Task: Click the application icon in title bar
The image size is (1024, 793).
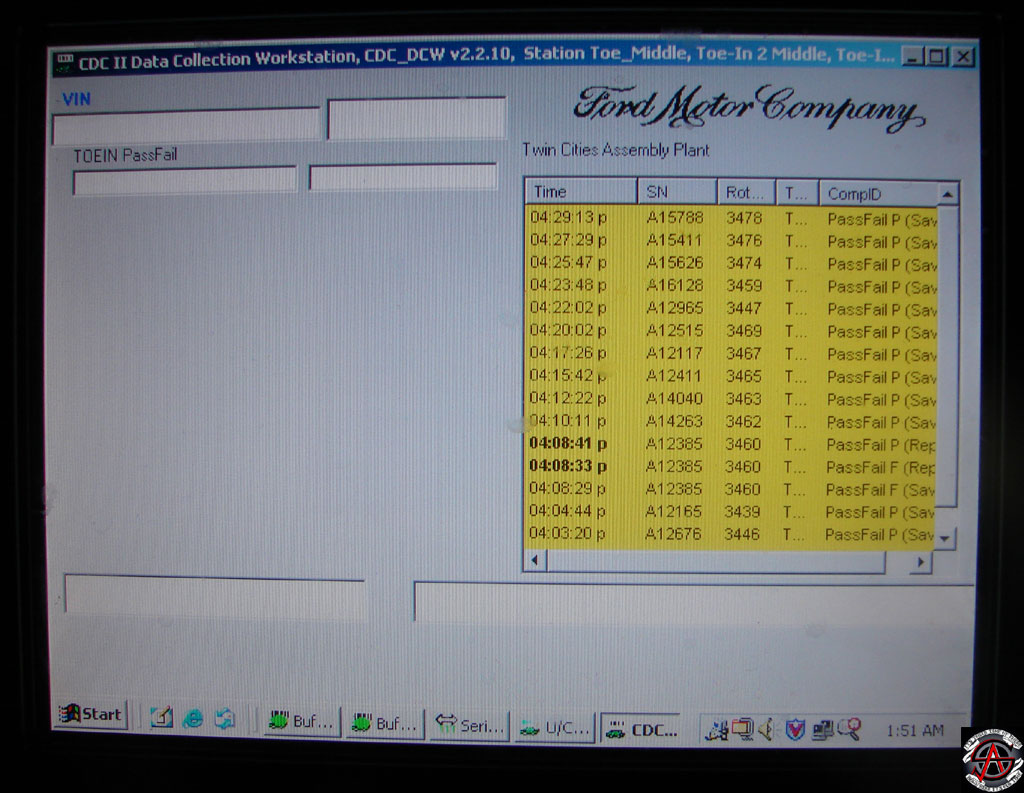Action: point(64,59)
